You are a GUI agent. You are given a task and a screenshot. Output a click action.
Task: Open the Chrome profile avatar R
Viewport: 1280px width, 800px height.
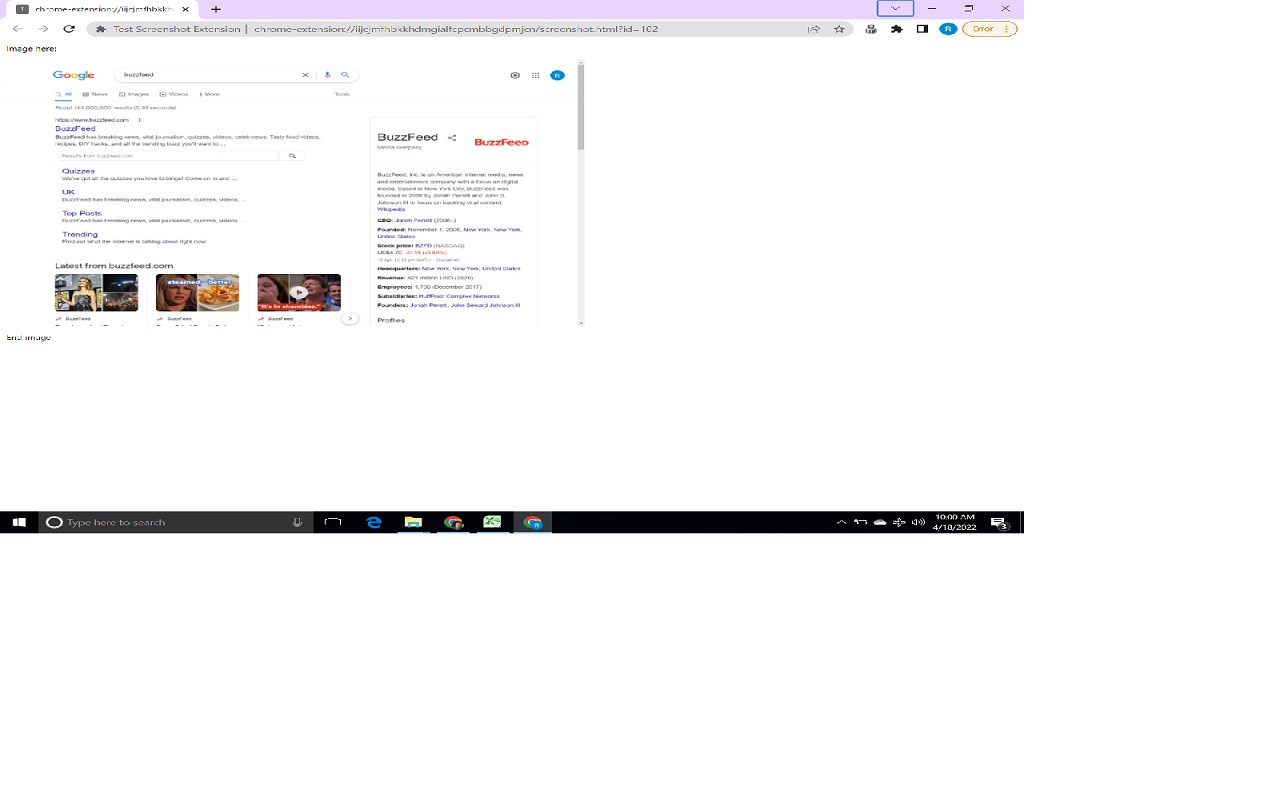pyautogui.click(x=948, y=29)
